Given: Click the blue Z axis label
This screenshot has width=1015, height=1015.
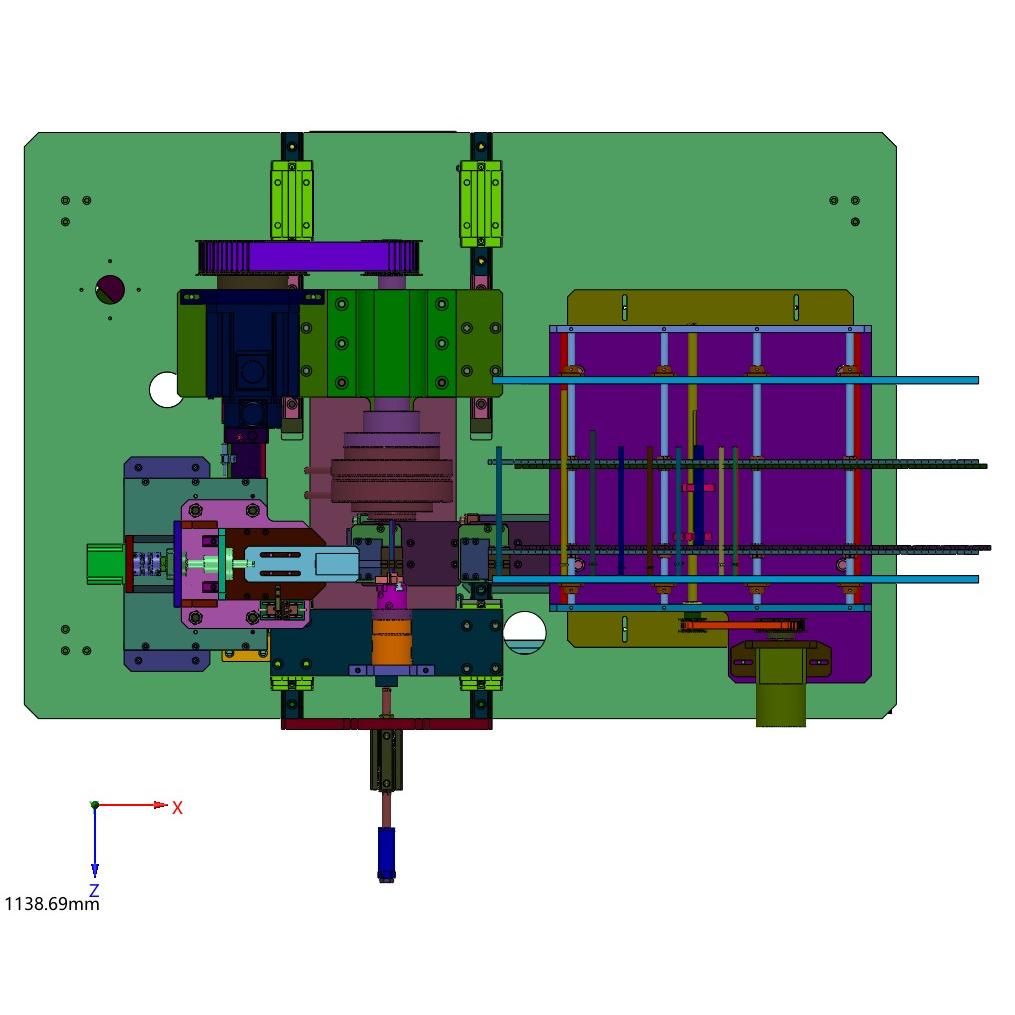Looking at the screenshot, I should coord(95,890).
